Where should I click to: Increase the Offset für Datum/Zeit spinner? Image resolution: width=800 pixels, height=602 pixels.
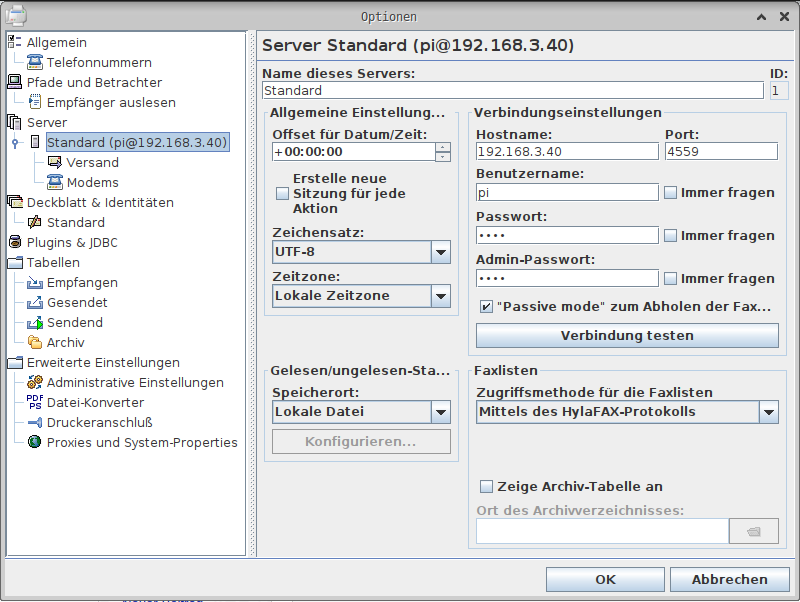[x=443, y=147]
